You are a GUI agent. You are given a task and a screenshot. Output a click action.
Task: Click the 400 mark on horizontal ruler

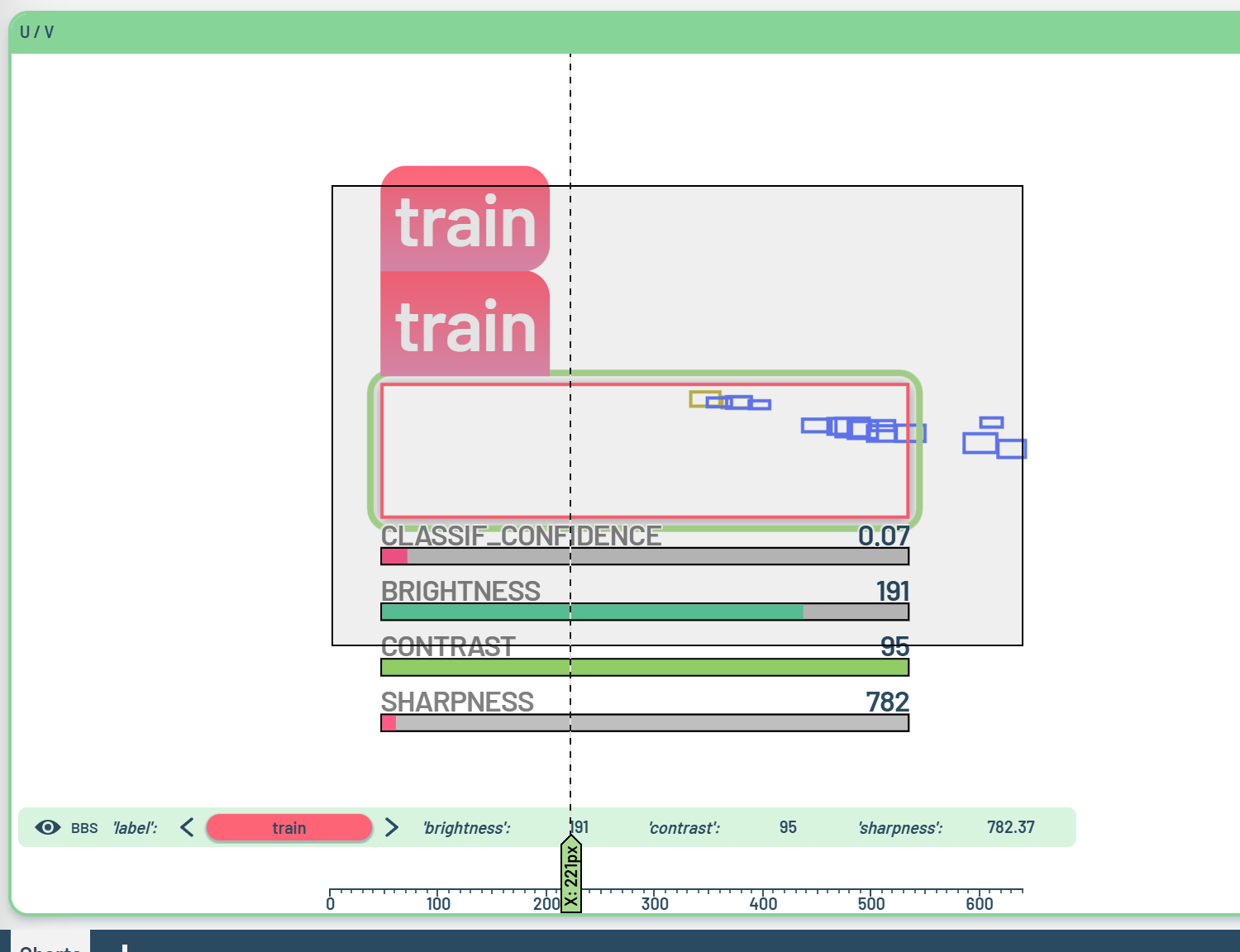click(x=763, y=903)
